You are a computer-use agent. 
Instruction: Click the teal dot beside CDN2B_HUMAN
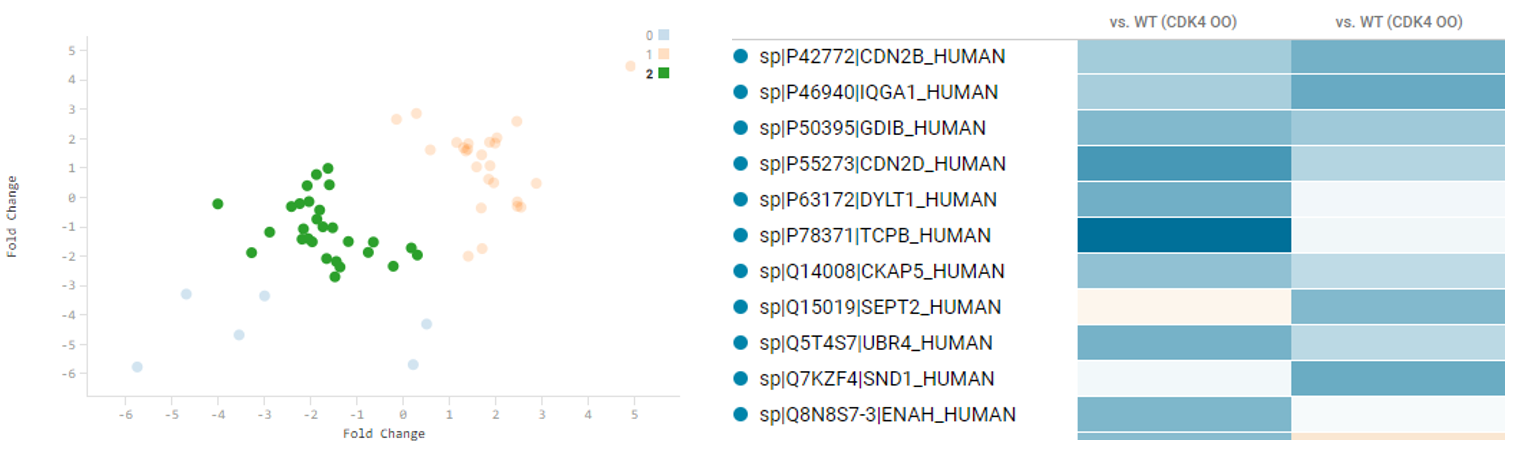(741, 56)
